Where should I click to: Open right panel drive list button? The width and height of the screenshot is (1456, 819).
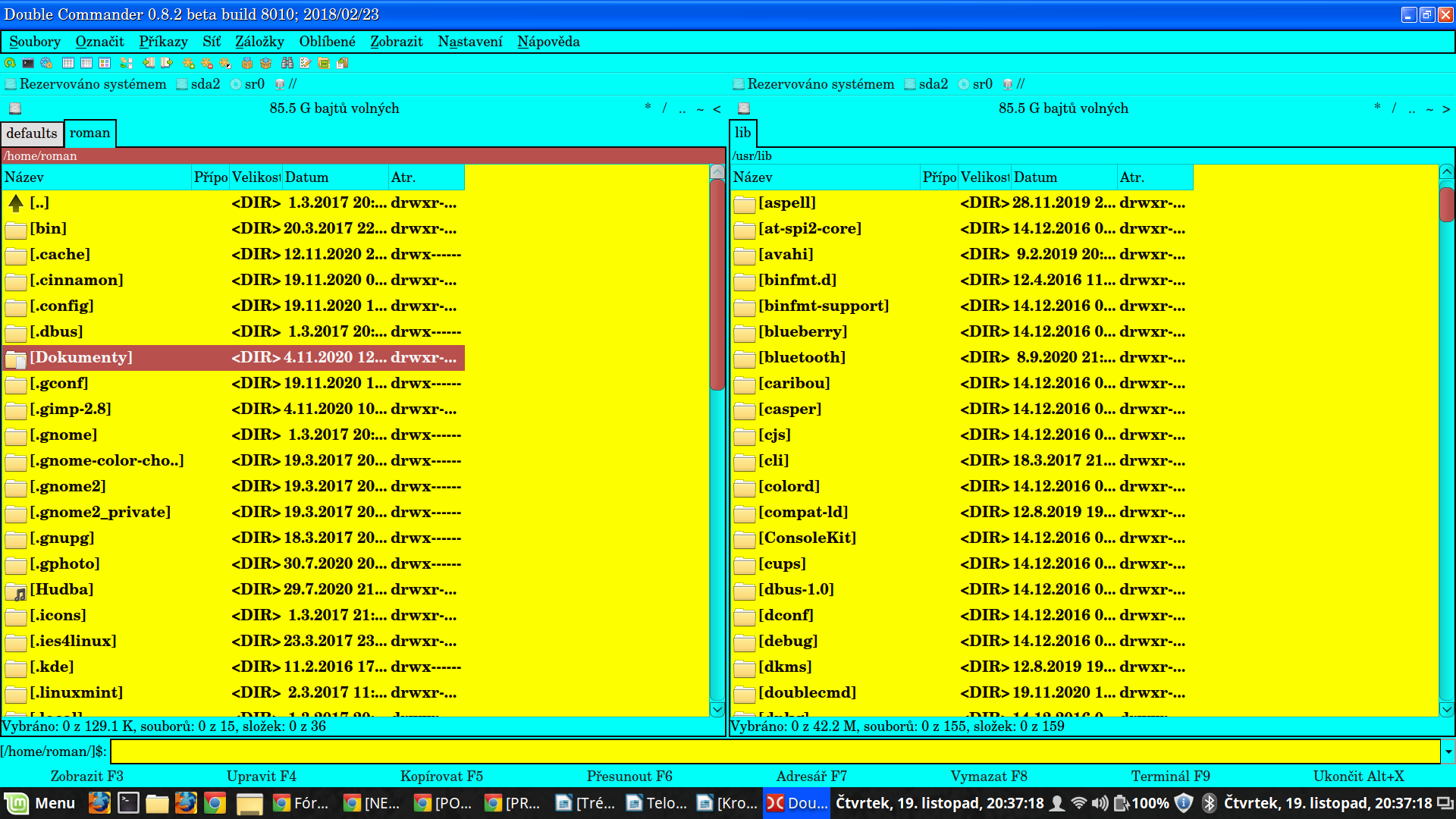(x=744, y=108)
